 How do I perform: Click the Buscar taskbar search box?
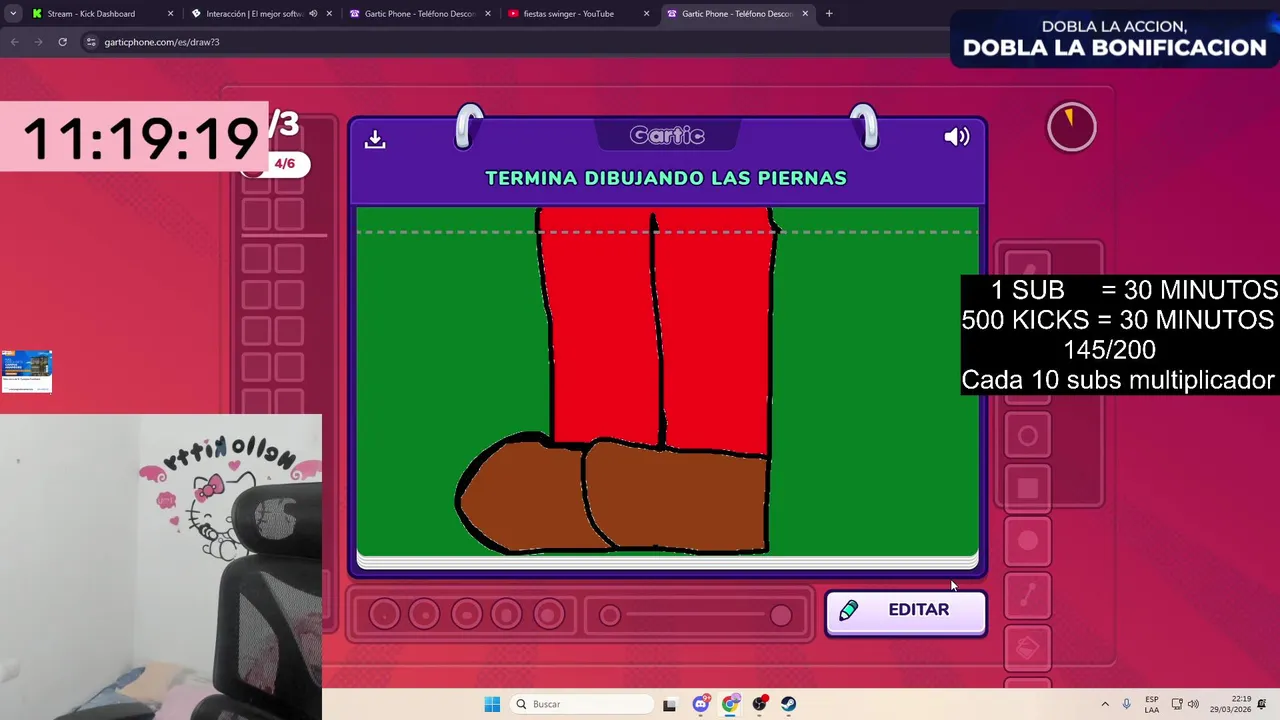(x=581, y=704)
